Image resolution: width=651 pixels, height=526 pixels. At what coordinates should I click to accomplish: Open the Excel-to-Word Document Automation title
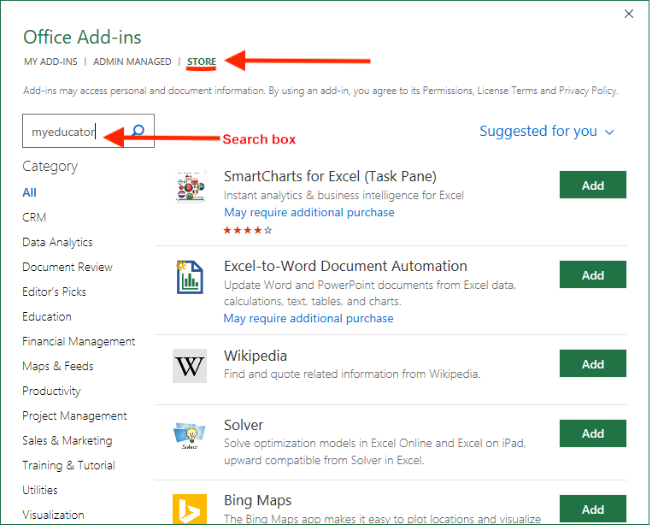point(345,266)
